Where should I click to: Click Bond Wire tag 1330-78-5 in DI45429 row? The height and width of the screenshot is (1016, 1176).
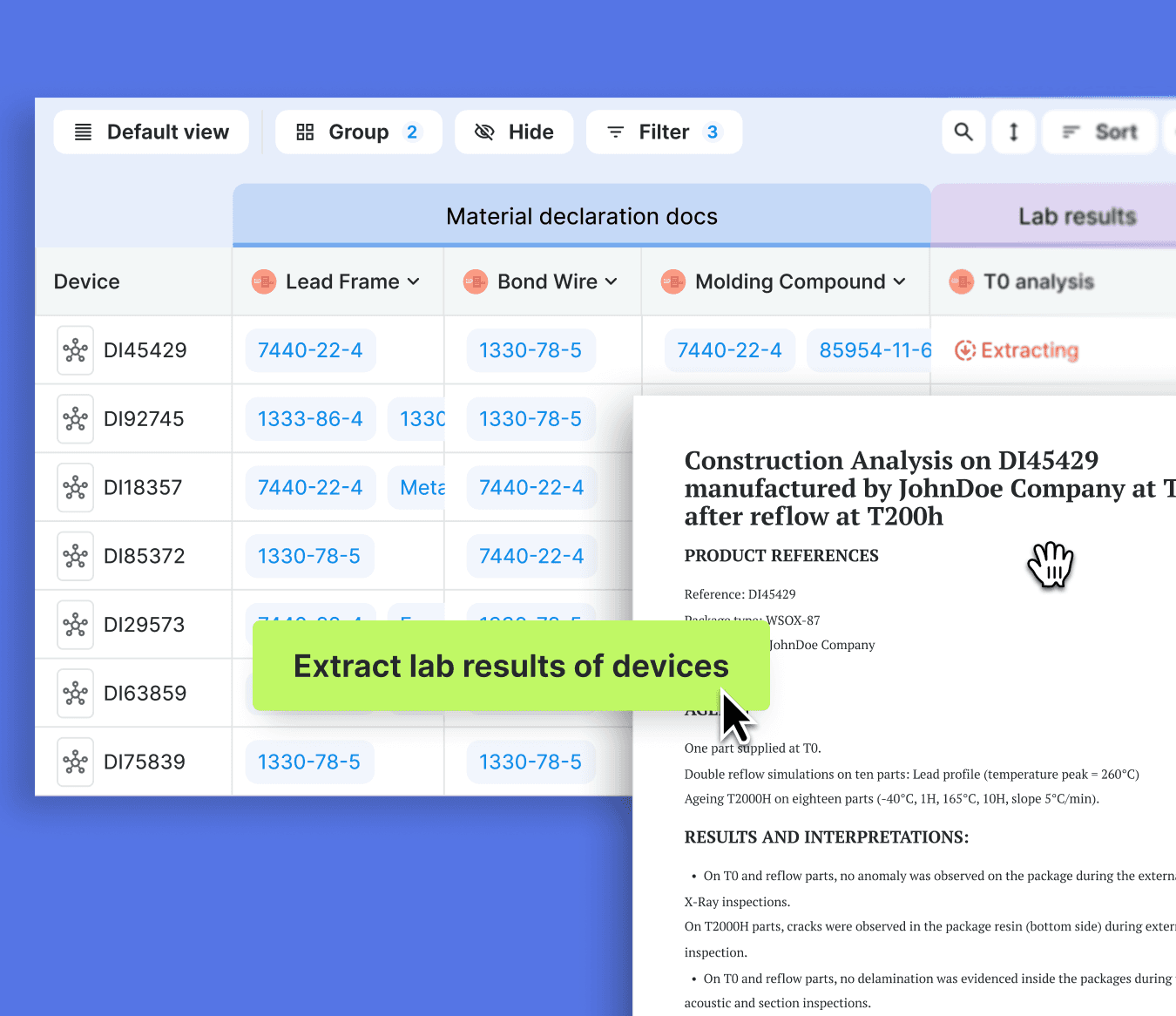pos(531,350)
